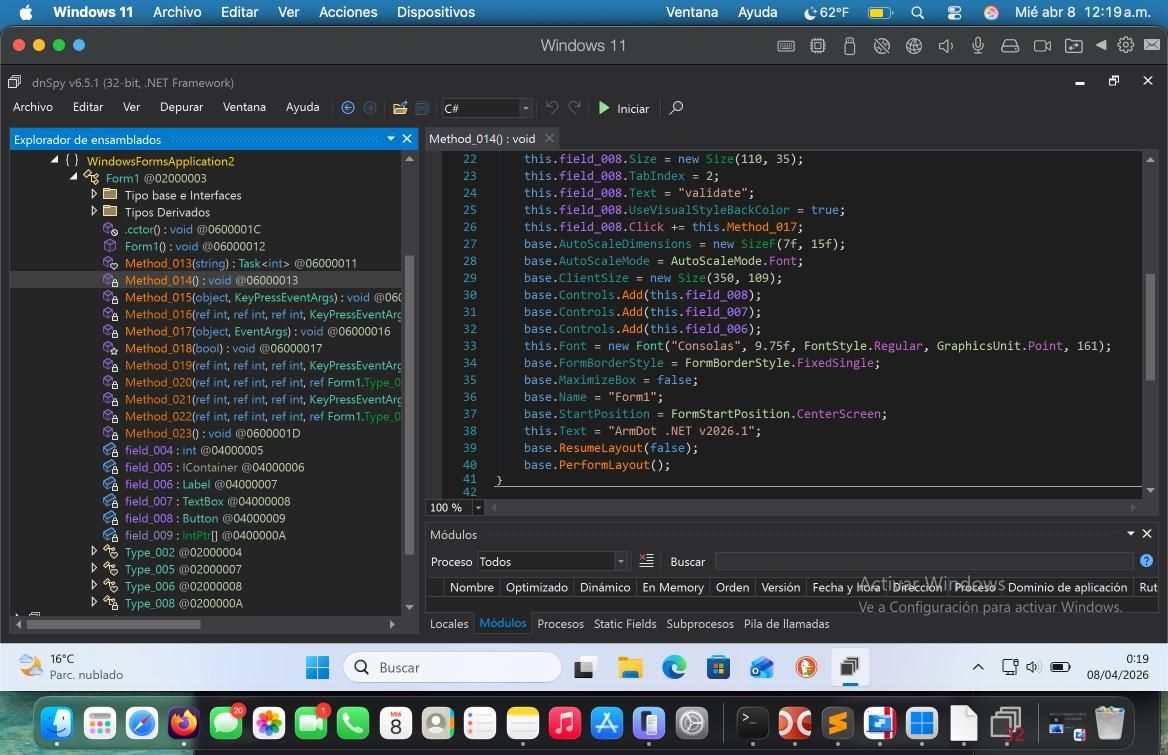Close the Explorador de ensamblados panel
Viewport: 1168px width, 755px height.
click(408, 139)
